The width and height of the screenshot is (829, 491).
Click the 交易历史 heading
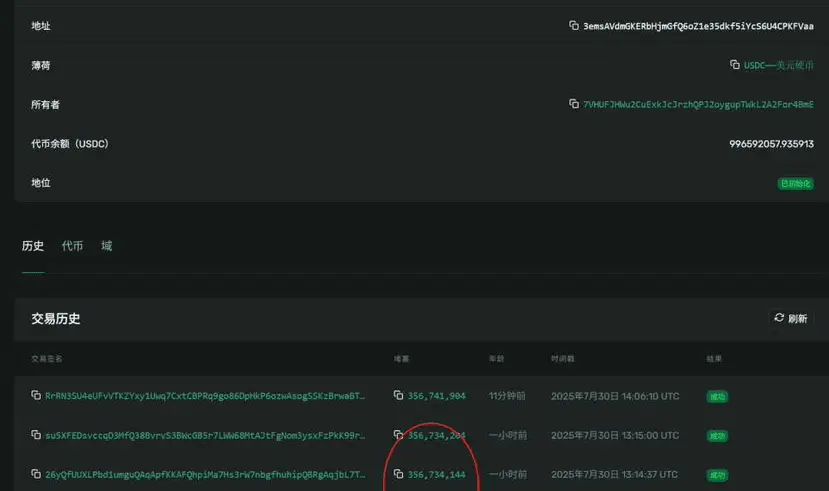(56, 319)
